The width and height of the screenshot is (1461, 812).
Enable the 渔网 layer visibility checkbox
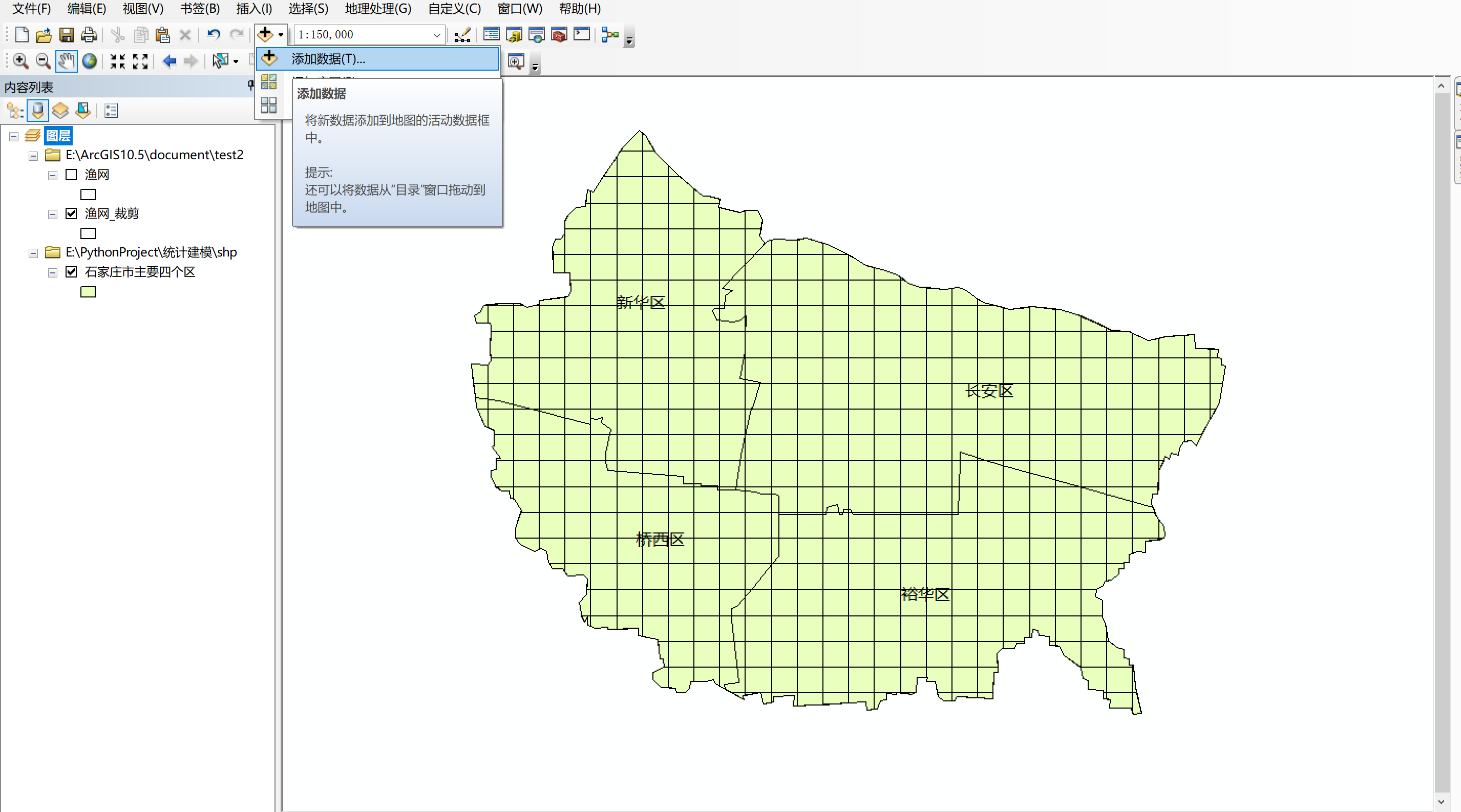point(71,175)
